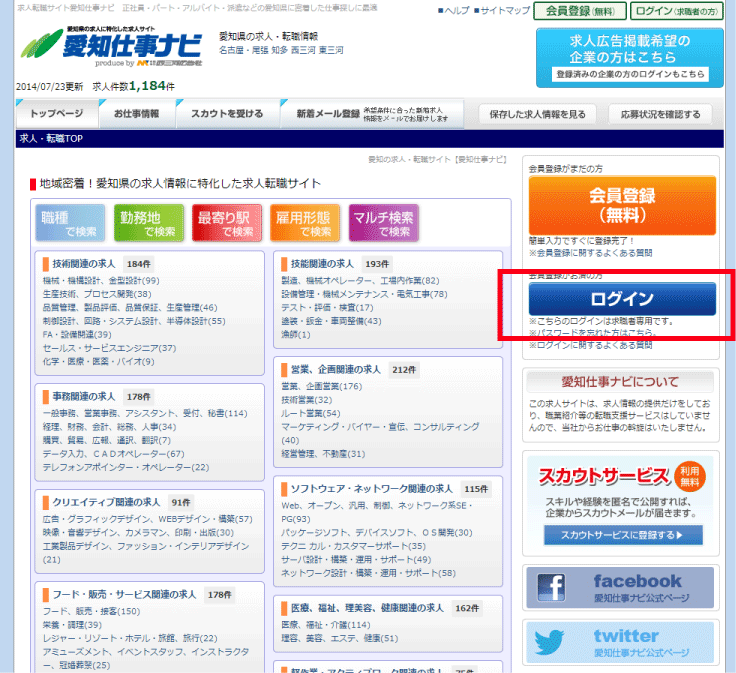
Task: Select the red 最寄り駅で検索 tile
Action: click(x=225, y=223)
